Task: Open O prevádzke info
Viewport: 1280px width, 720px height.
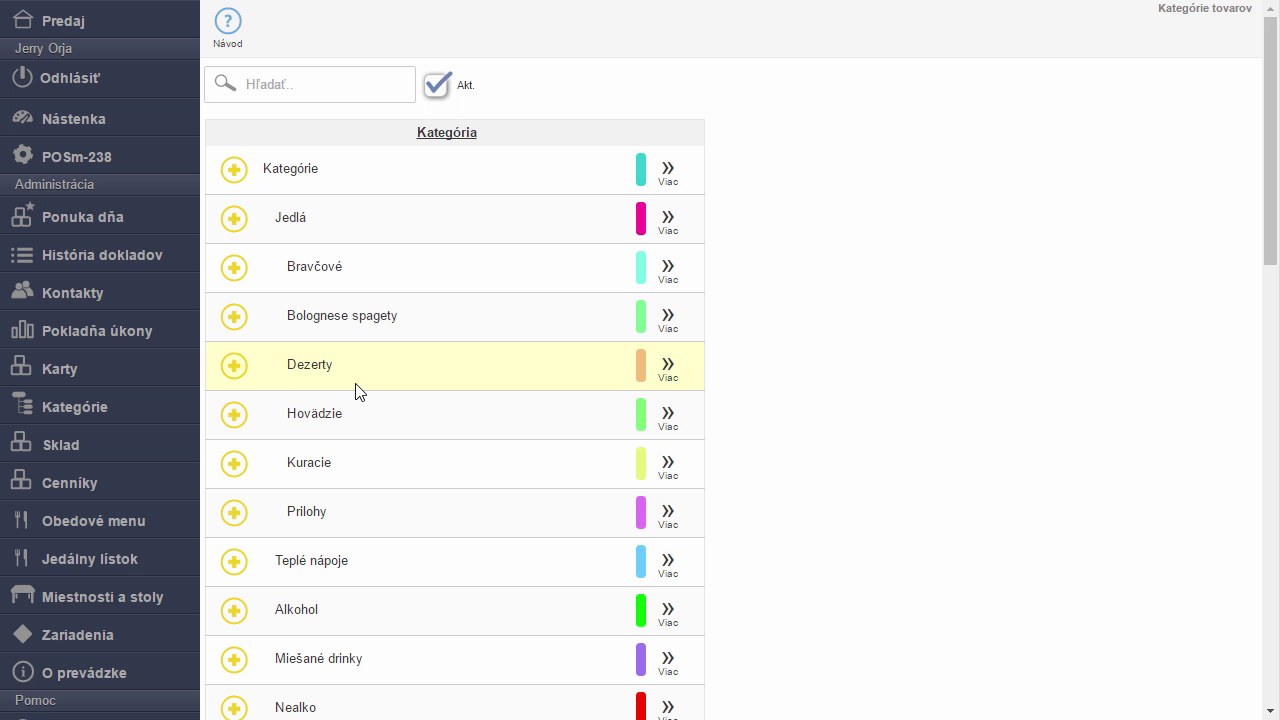Action: pyautogui.click(x=100, y=672)
